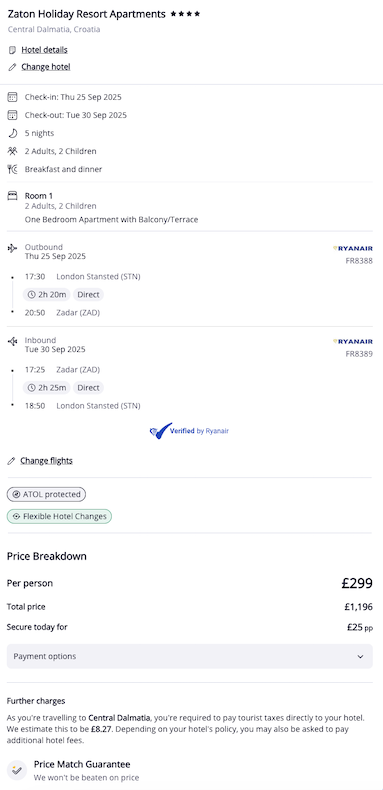Click the Change hotel link
This screenshot has width=383, height=790.
[x=46, y=67]
